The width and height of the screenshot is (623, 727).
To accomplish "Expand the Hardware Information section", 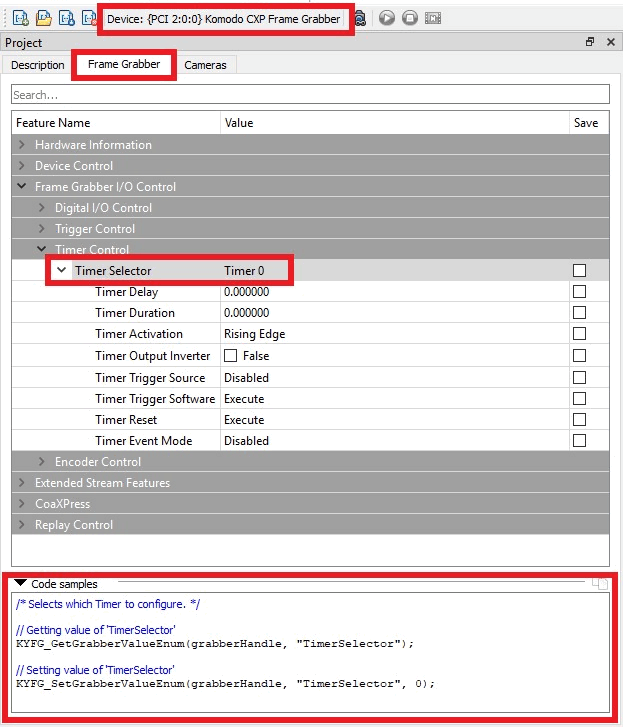I will (22, 145).
